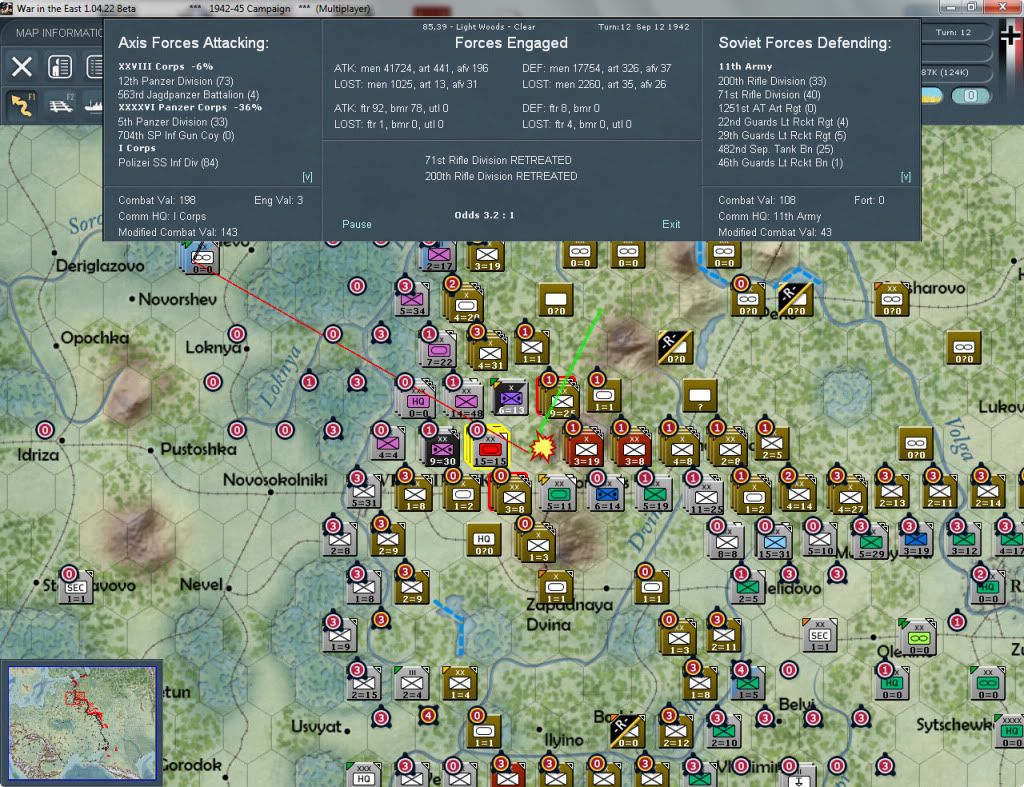Open the MAP INFORMATION tab
Viewport: 1024px width, 787px height.
[59, 33]
